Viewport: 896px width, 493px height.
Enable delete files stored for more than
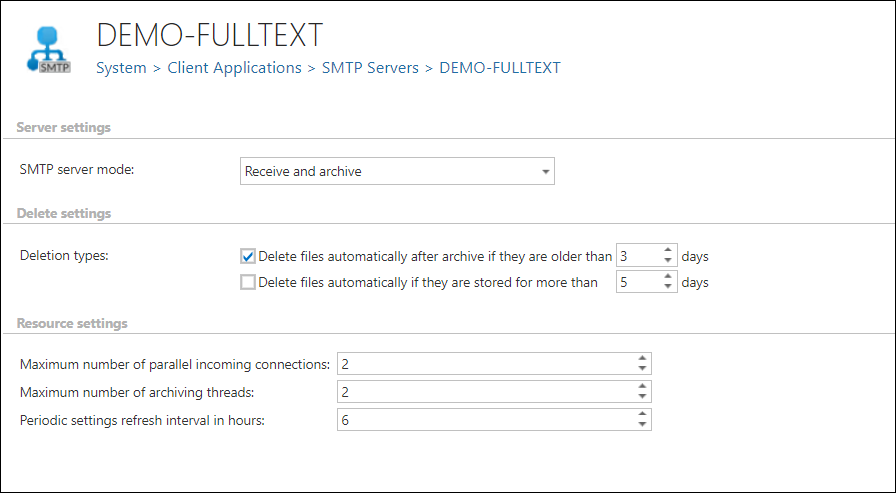[x=248, y=282]
